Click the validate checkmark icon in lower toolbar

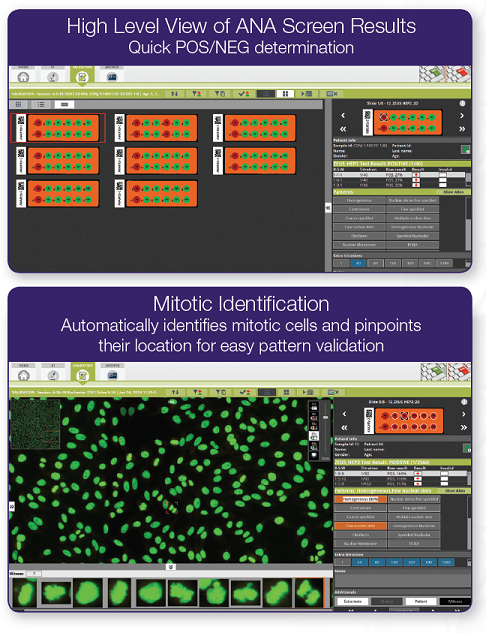(244, 392)
